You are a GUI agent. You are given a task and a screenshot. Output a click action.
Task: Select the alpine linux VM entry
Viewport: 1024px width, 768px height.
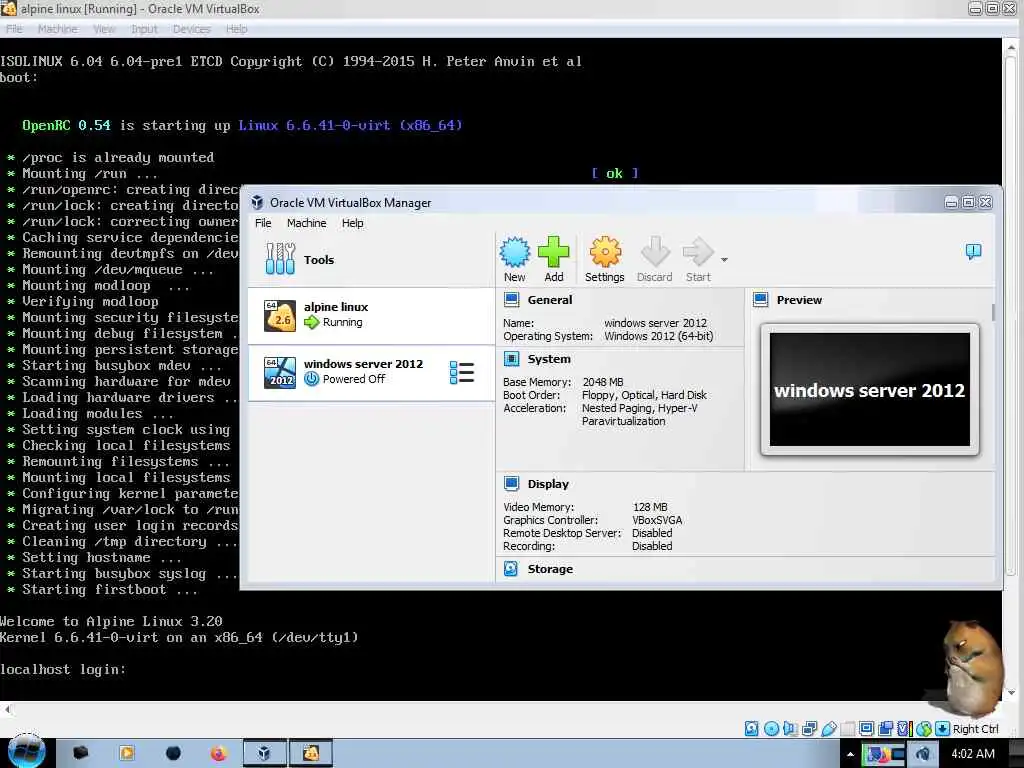(x=371, y=315)
